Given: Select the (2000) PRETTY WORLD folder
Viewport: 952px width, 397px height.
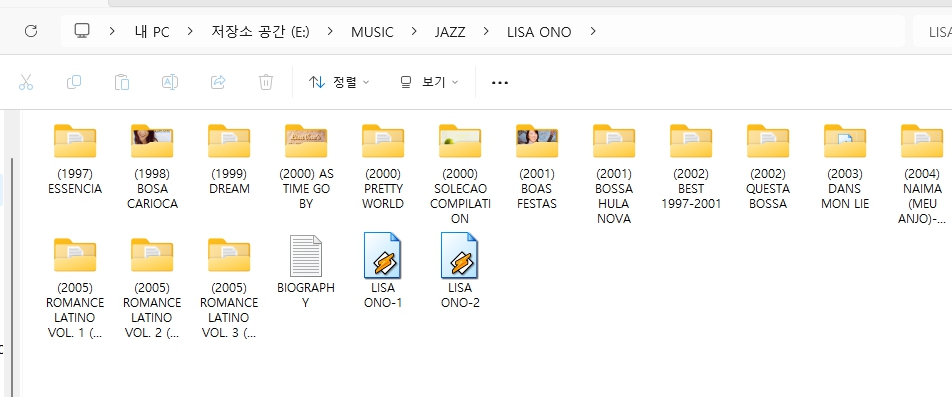Looking at the screenshot, I should tap(383, 167).
